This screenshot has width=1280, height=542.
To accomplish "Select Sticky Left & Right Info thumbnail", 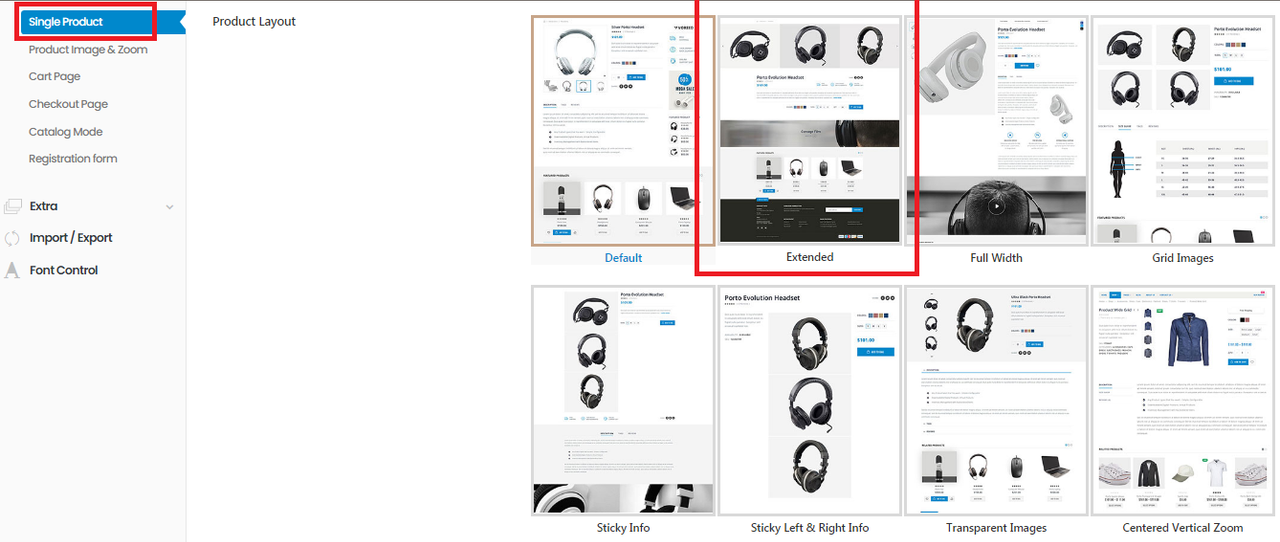I will pos(810,401).
